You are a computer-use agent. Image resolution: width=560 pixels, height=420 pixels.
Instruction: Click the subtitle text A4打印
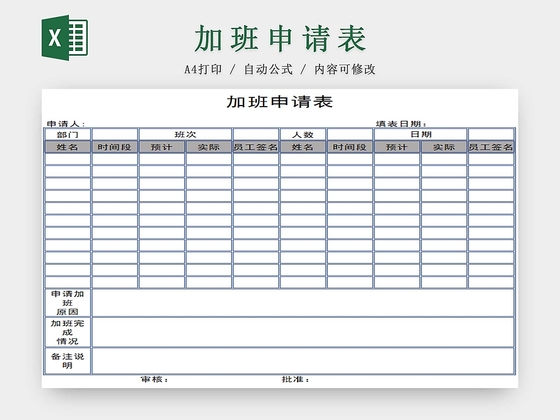(203, 69)
